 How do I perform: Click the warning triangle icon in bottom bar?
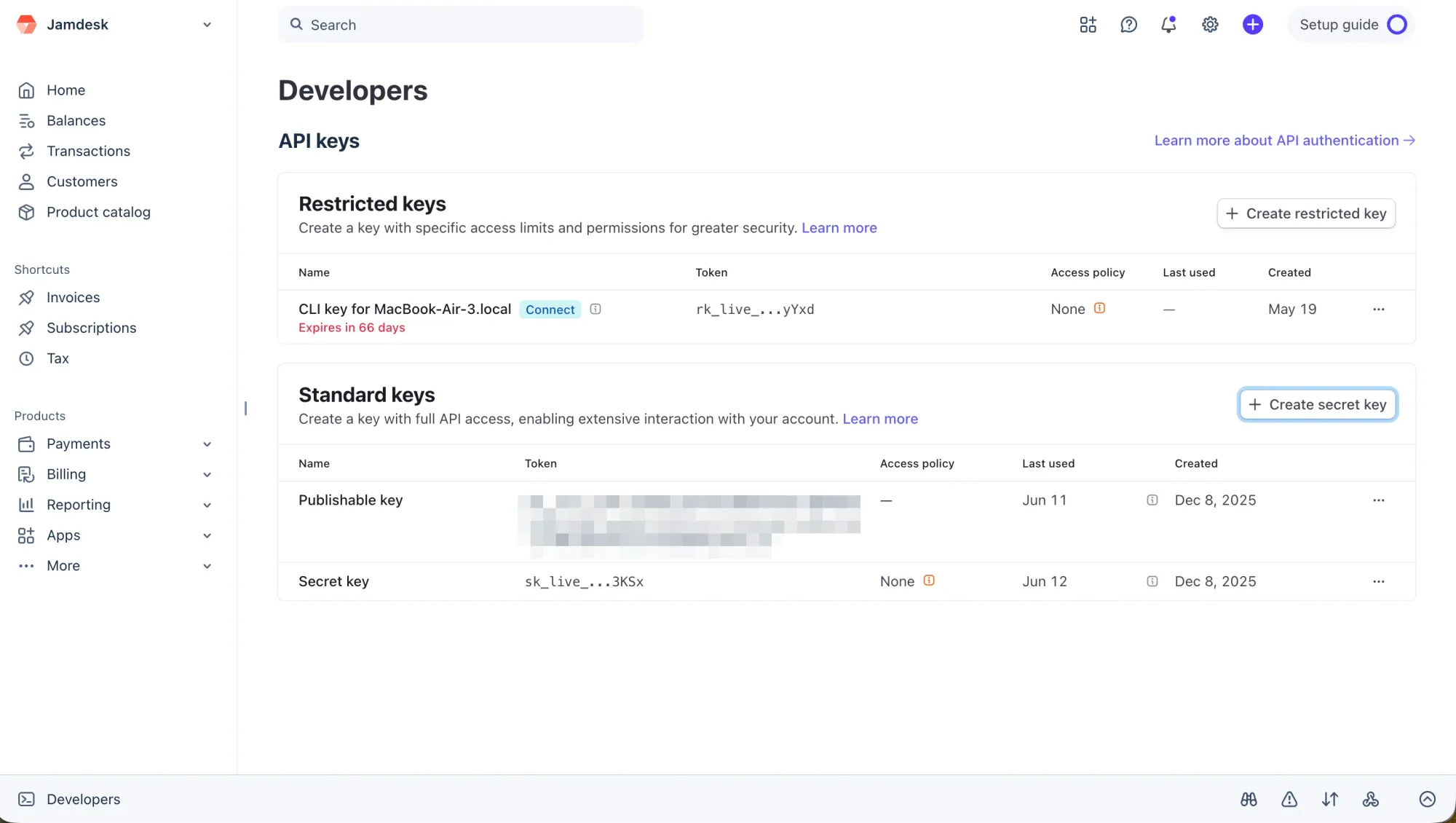click(1289, 800)
